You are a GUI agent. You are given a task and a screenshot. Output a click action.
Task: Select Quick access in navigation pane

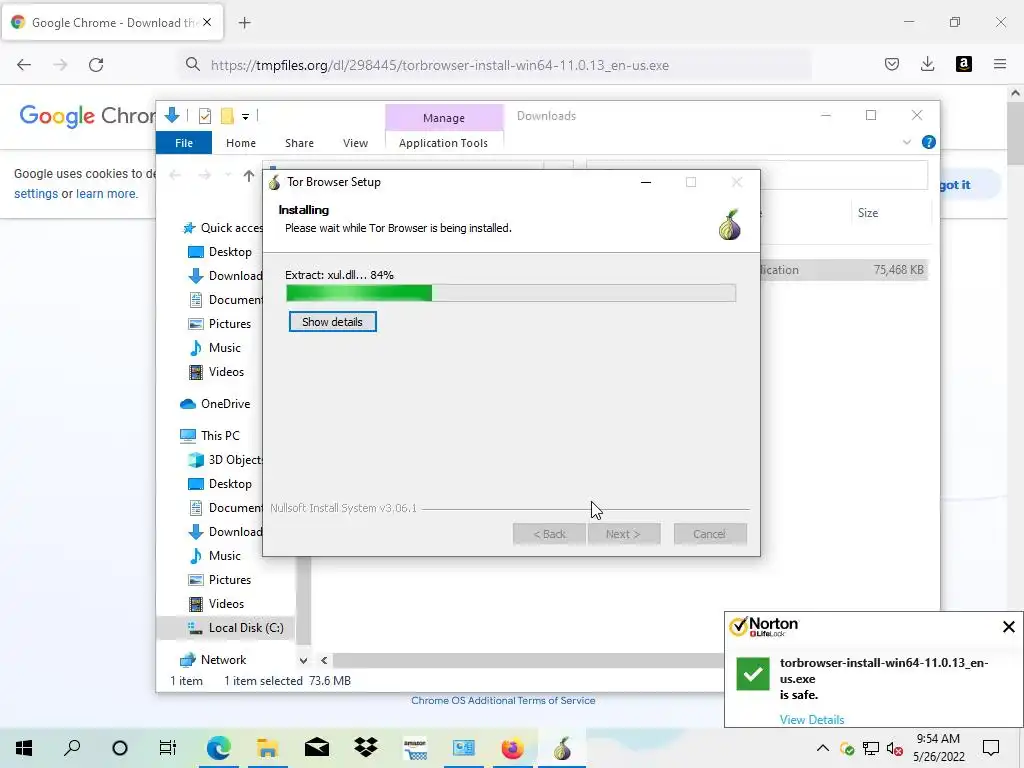(x=222, y=228)
